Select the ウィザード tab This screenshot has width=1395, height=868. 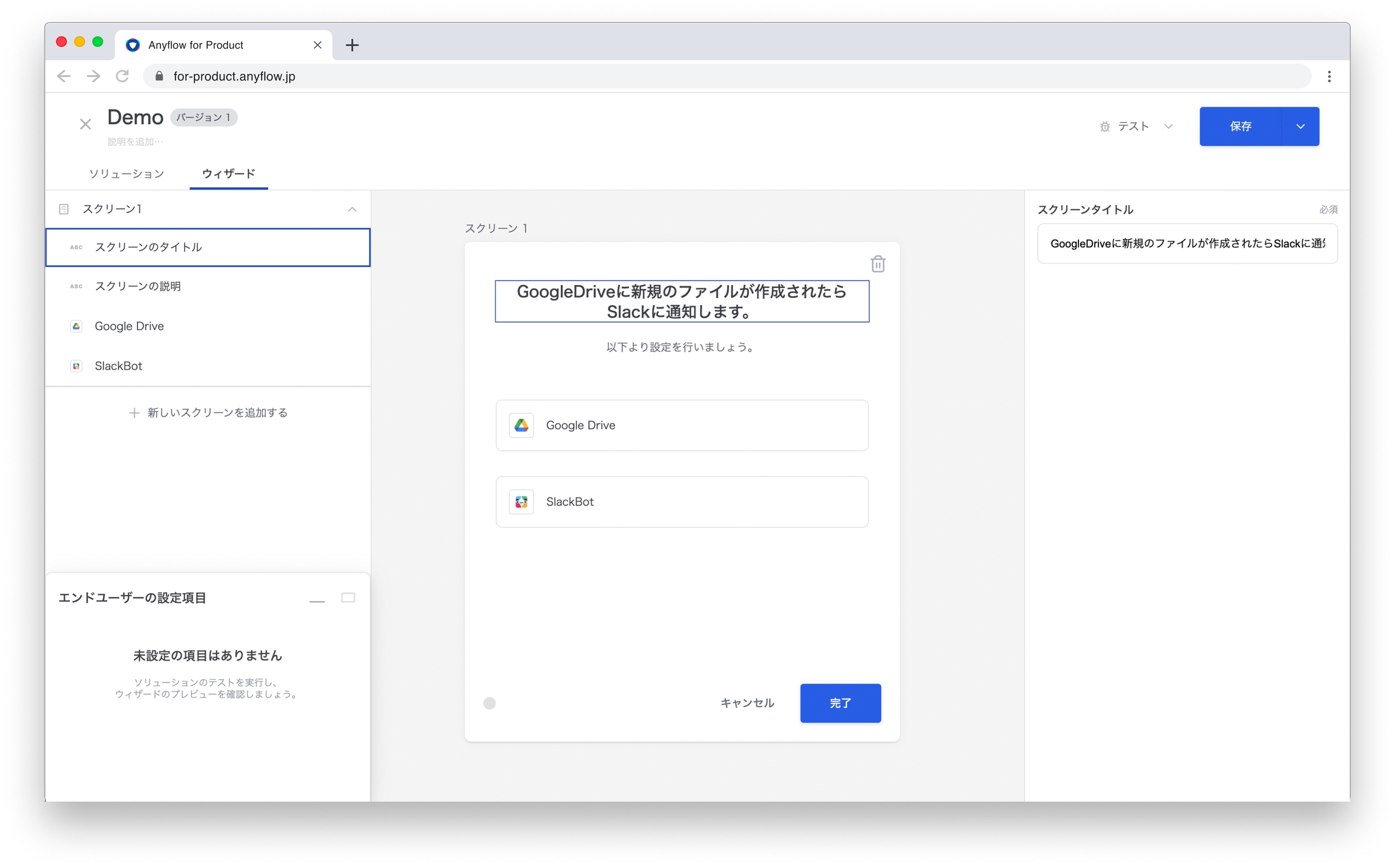click(228, 174)
